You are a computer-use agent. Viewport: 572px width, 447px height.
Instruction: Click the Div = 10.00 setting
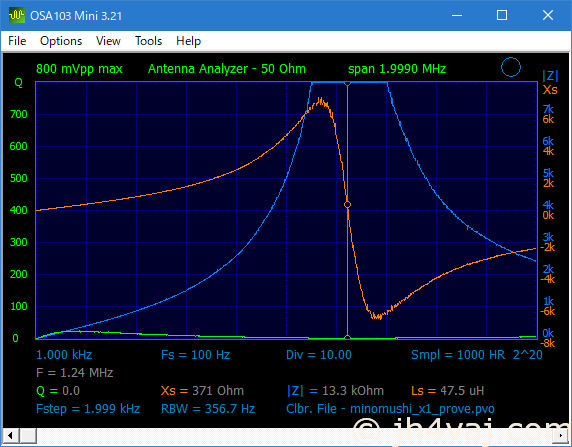(x=318, y=355)
